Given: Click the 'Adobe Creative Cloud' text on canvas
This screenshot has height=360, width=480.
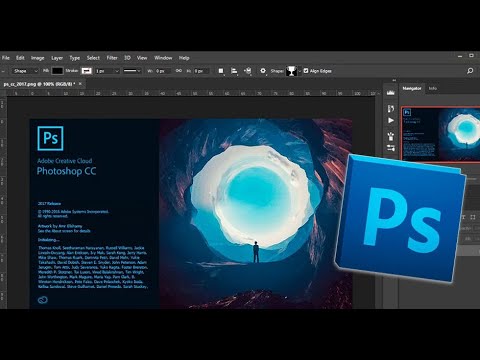Looking at the screenshot, I should tap(65, 161).
